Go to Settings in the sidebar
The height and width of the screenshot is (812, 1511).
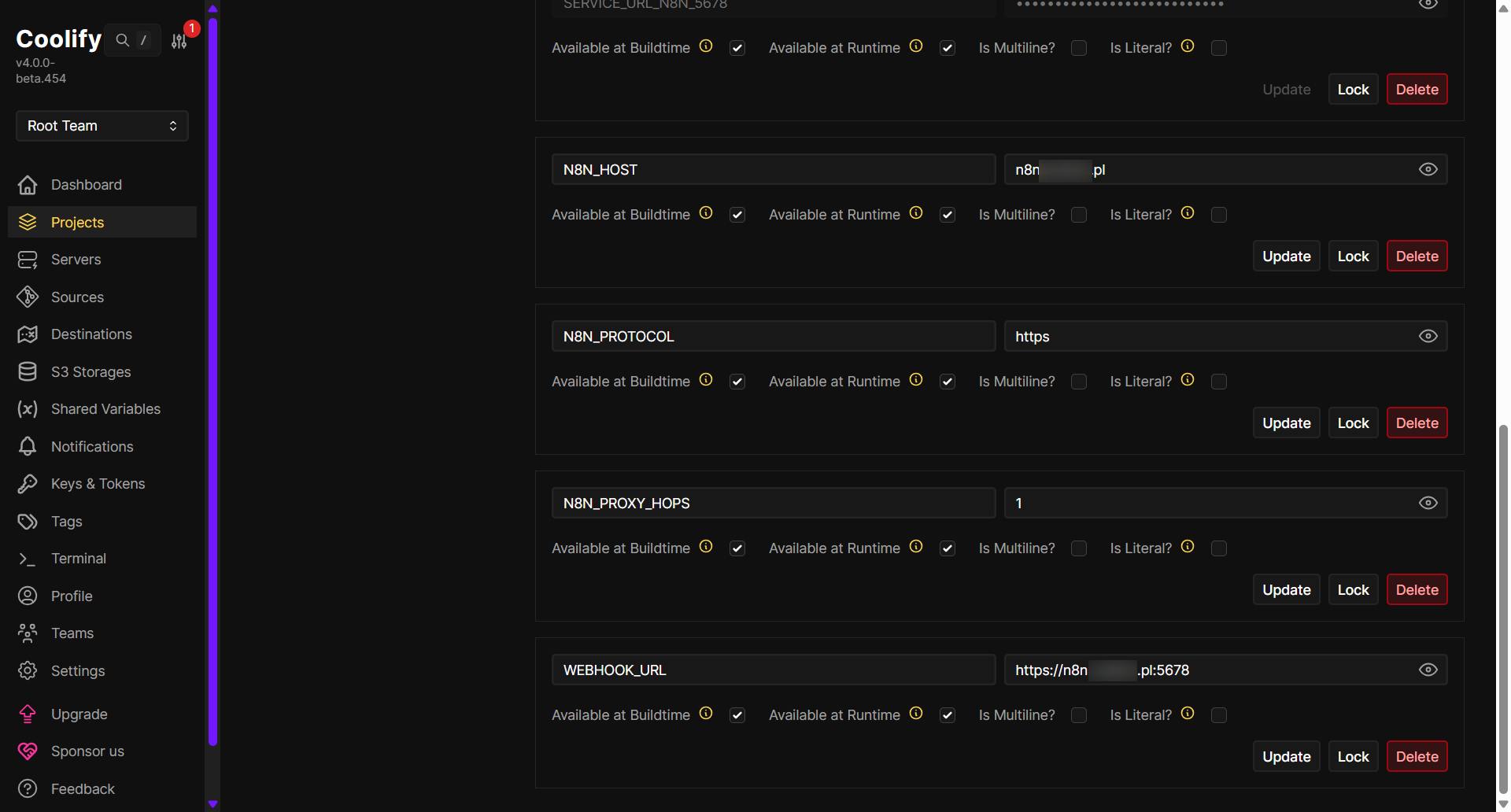point(102,671)
